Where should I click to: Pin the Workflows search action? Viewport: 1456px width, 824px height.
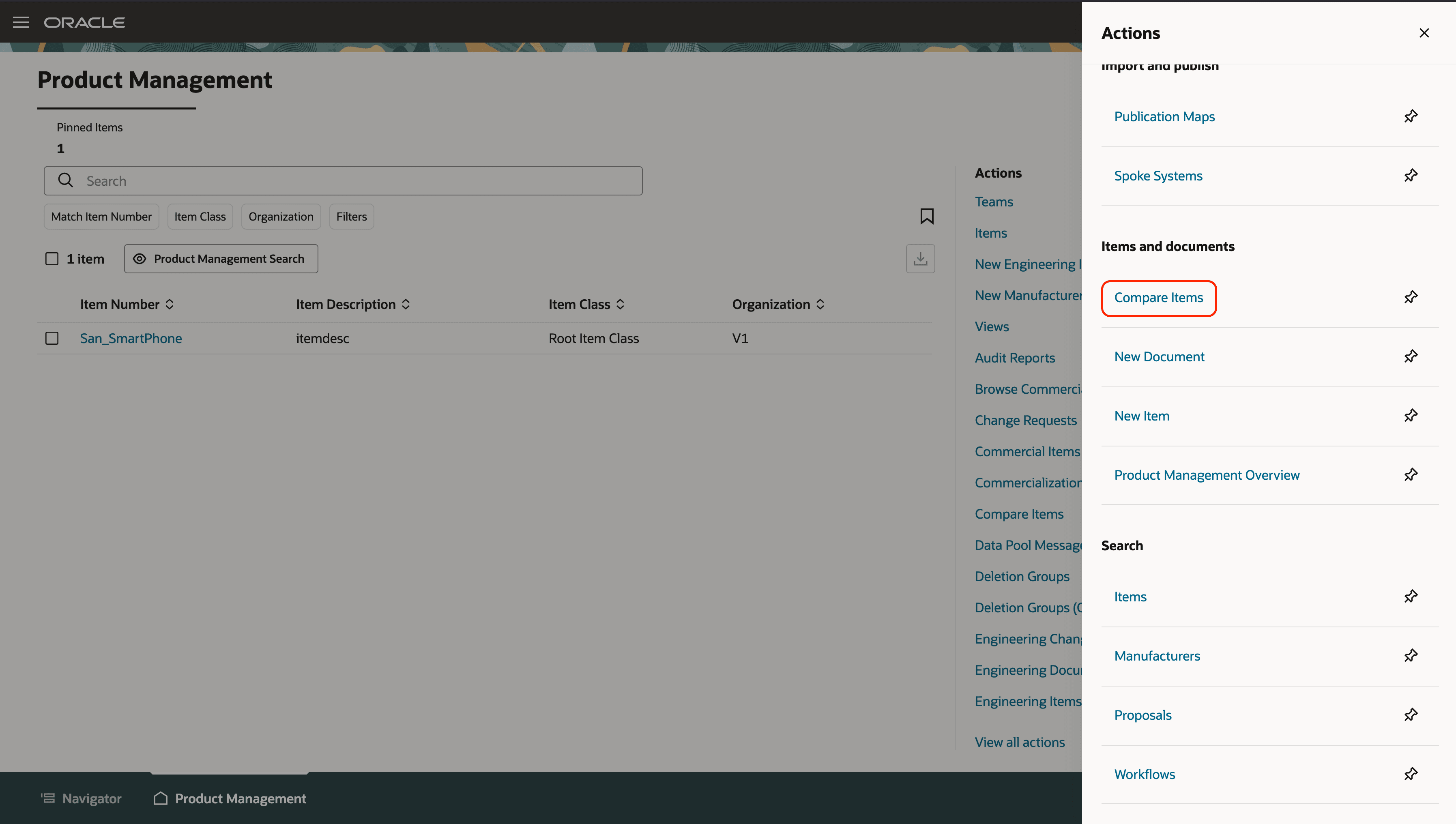[x=1410, y=774]
